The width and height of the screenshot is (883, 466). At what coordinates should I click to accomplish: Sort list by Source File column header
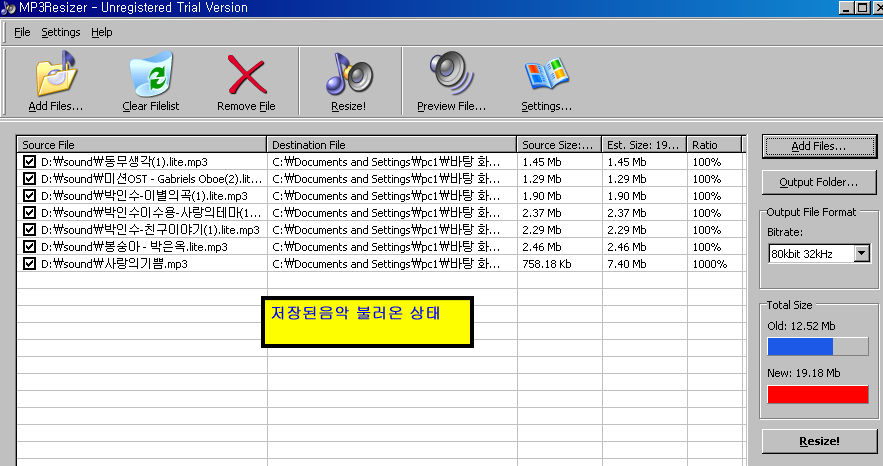tap(142, 145)
